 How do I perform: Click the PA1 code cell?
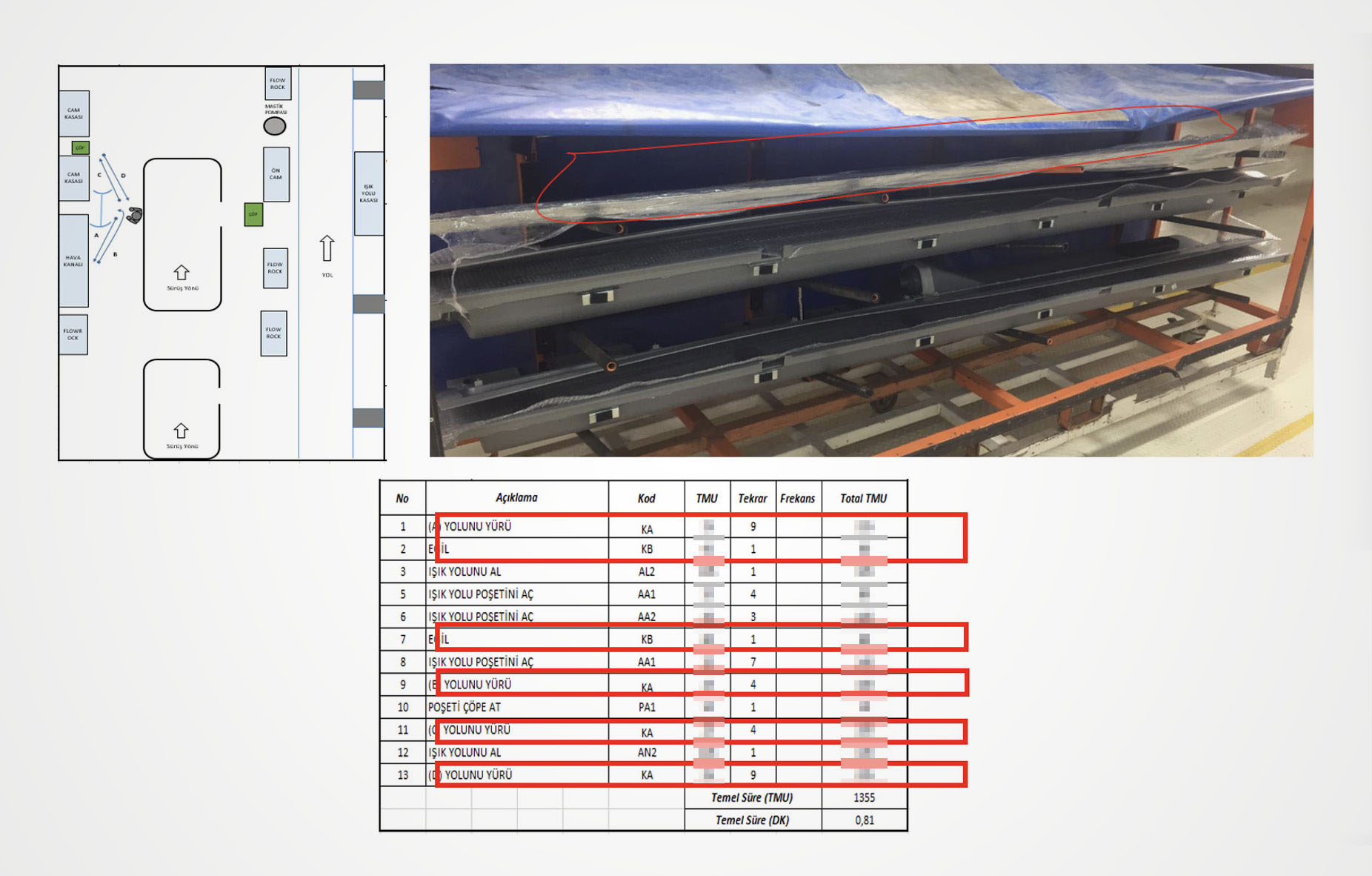point(646,707)
